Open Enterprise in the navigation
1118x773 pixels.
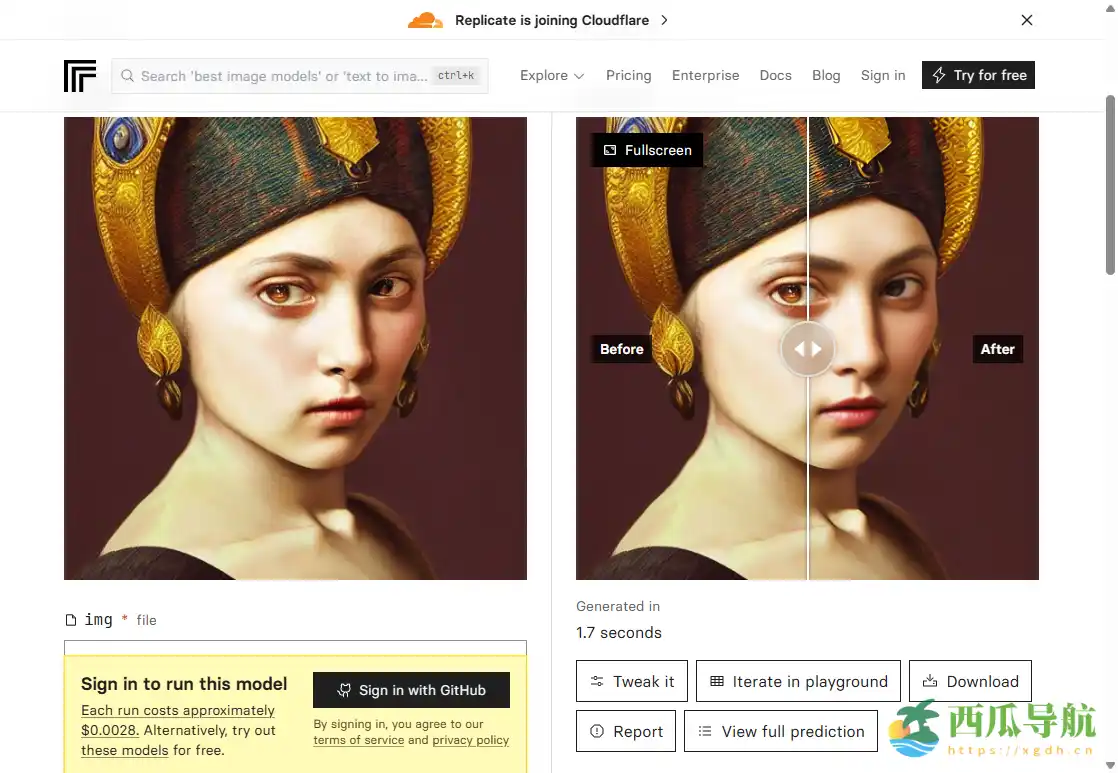(x=705, y=76)
